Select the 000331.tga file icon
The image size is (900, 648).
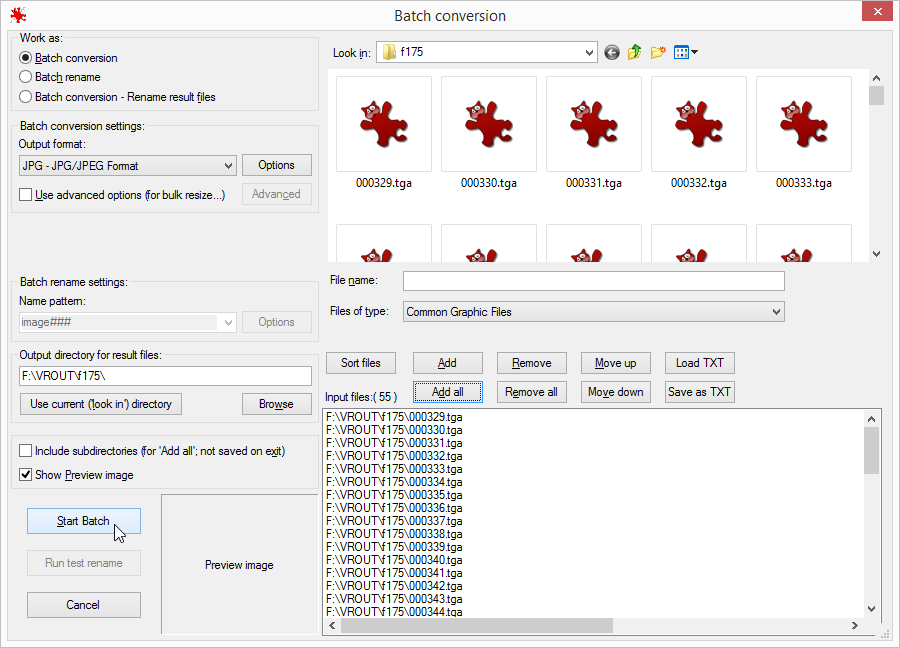pyautogui.click(x=594, y=125)
